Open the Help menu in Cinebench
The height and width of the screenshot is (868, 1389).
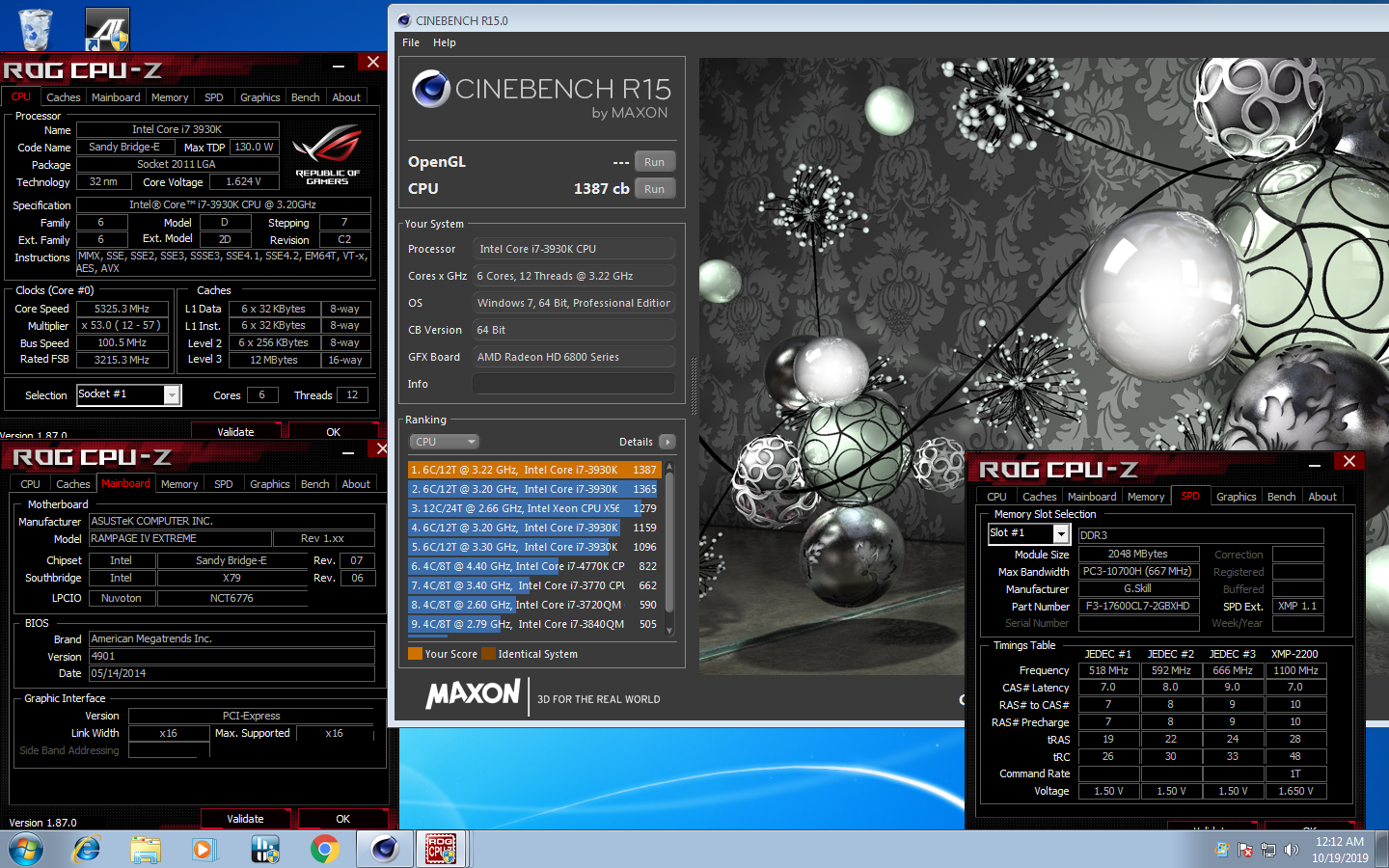444,42
